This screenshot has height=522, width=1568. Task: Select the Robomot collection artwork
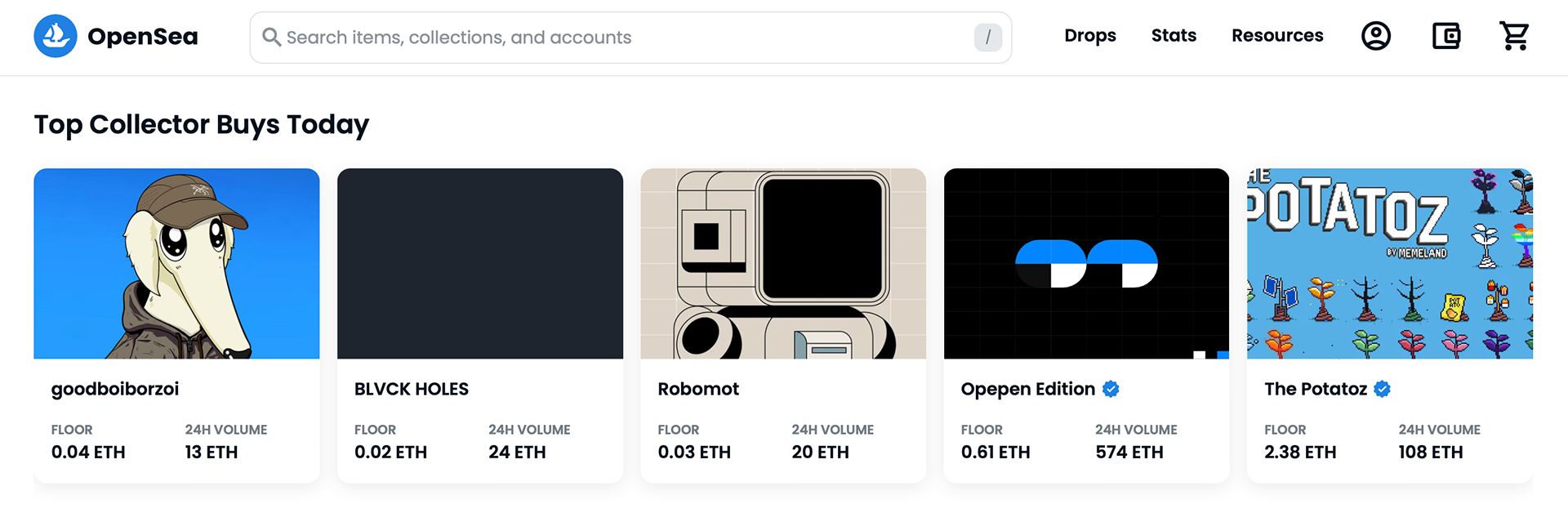tap(783, 263)
